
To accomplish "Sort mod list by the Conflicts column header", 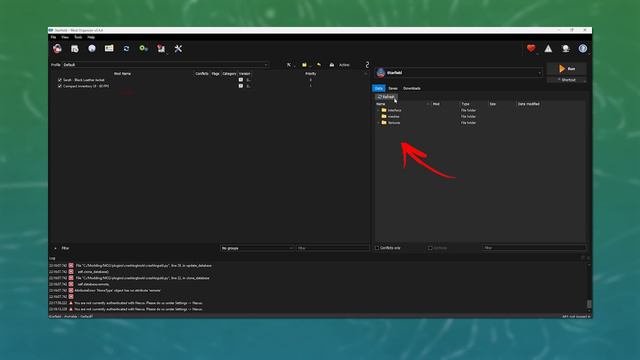I will (x=202, y=73).
